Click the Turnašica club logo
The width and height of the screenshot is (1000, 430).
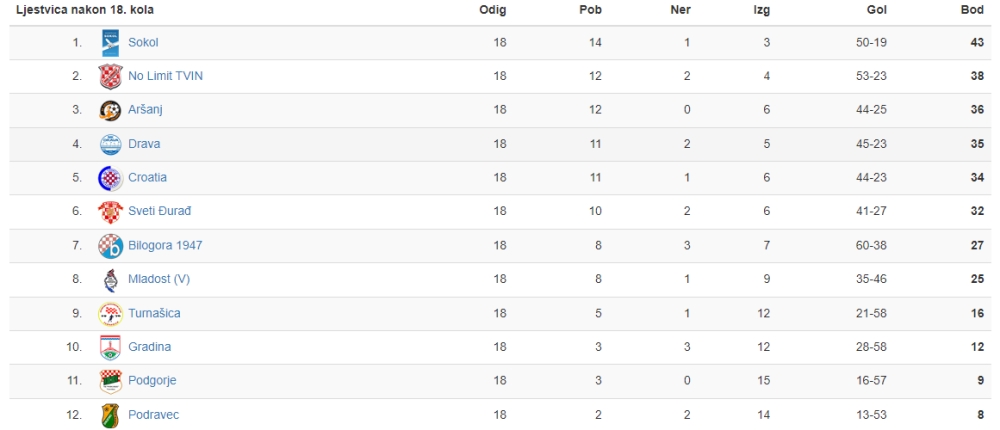click(110, 313)
